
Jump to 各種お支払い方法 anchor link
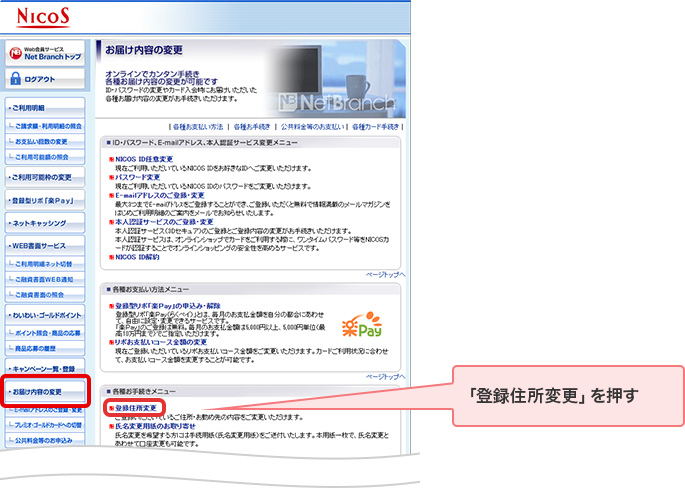pos(198,127)
